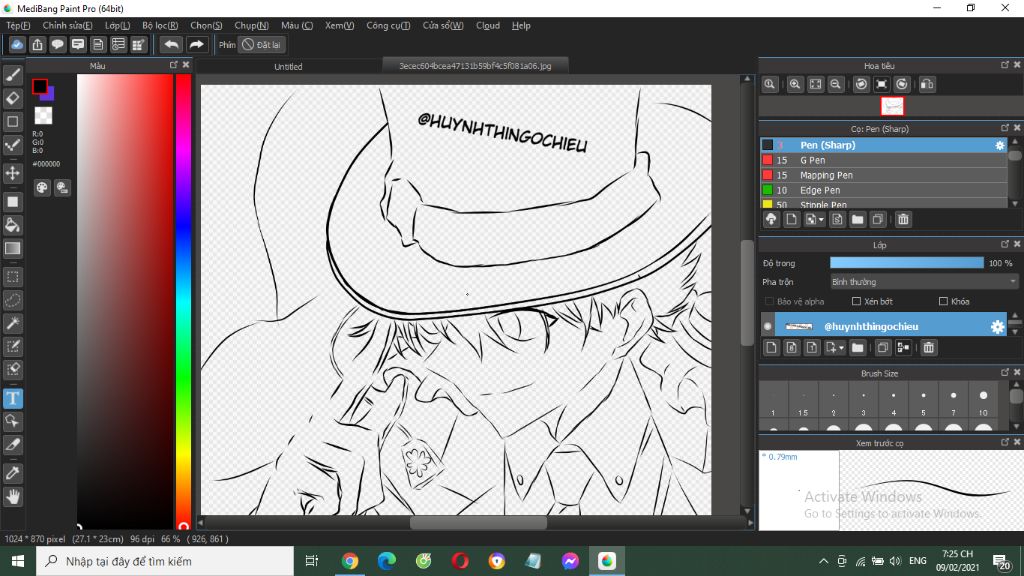Enable the Khóa lock checkbox

[943, 301]
